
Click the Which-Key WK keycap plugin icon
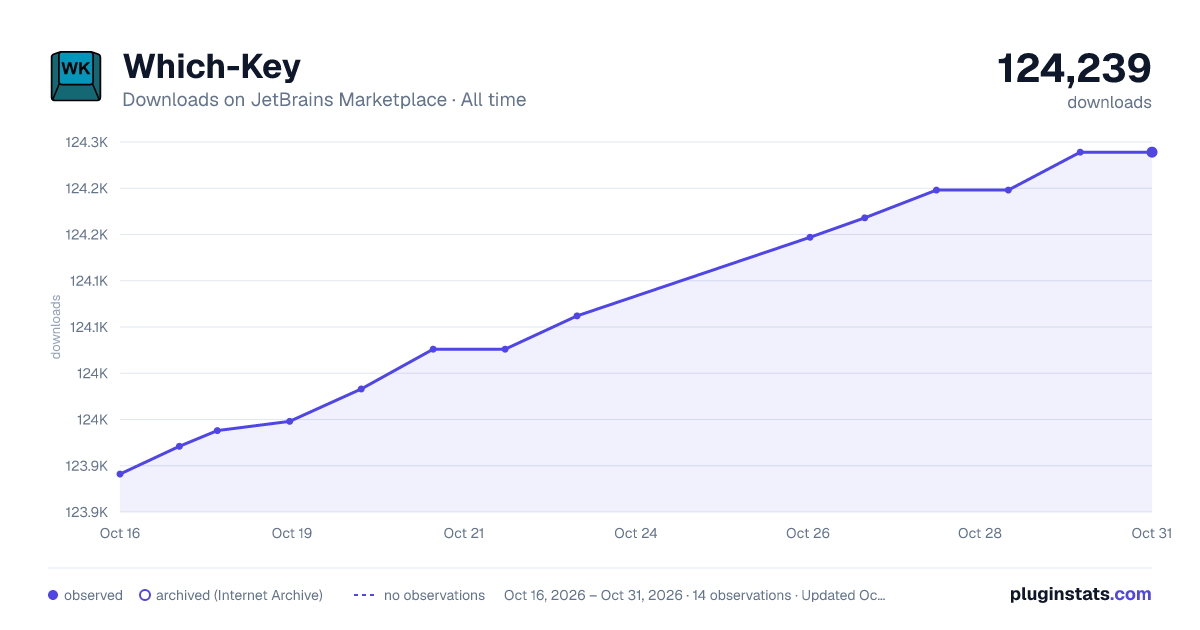coord(76,76)
